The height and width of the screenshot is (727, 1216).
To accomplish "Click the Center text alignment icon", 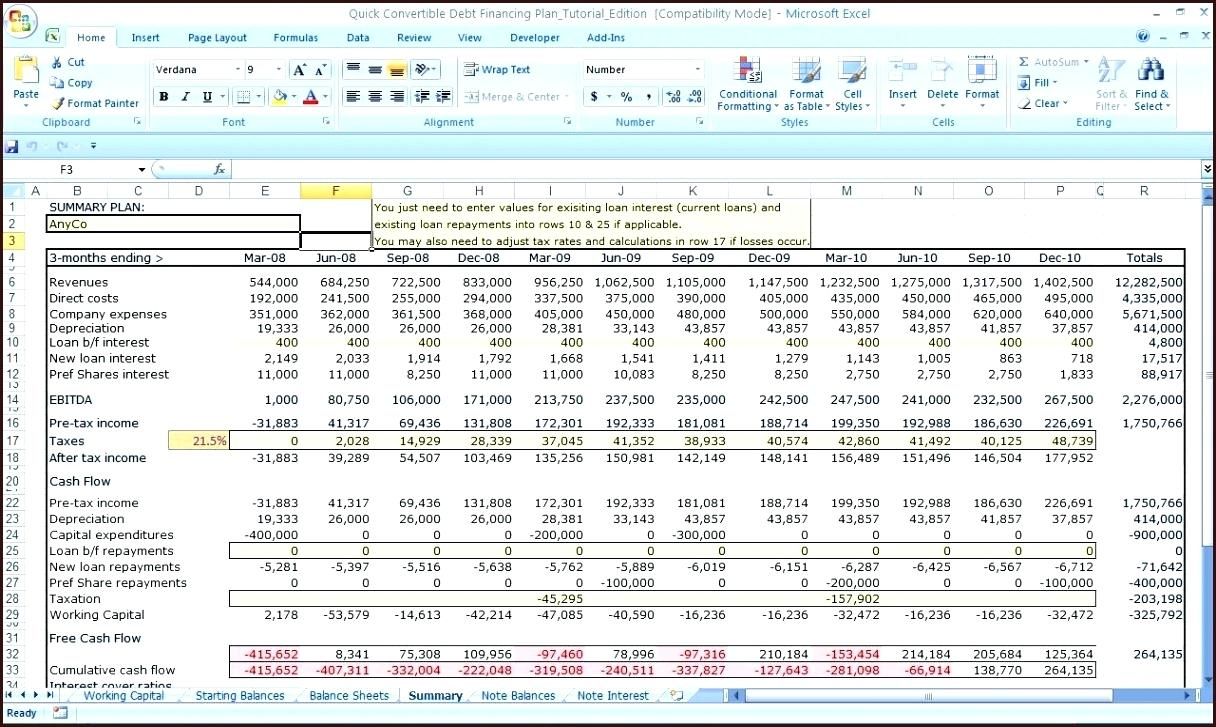I will point(375,97).
